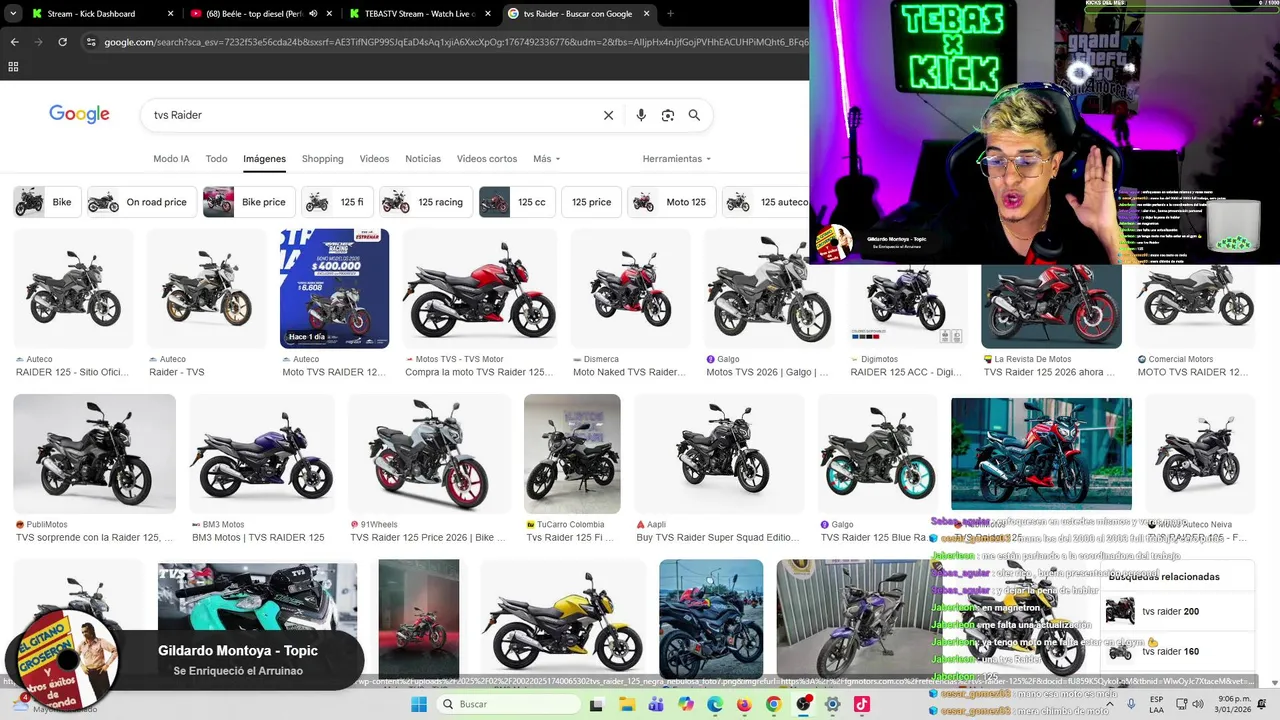Apply the On road price filter chip
This screenshot has width=1280, height=720.
(x=141, y=202)
